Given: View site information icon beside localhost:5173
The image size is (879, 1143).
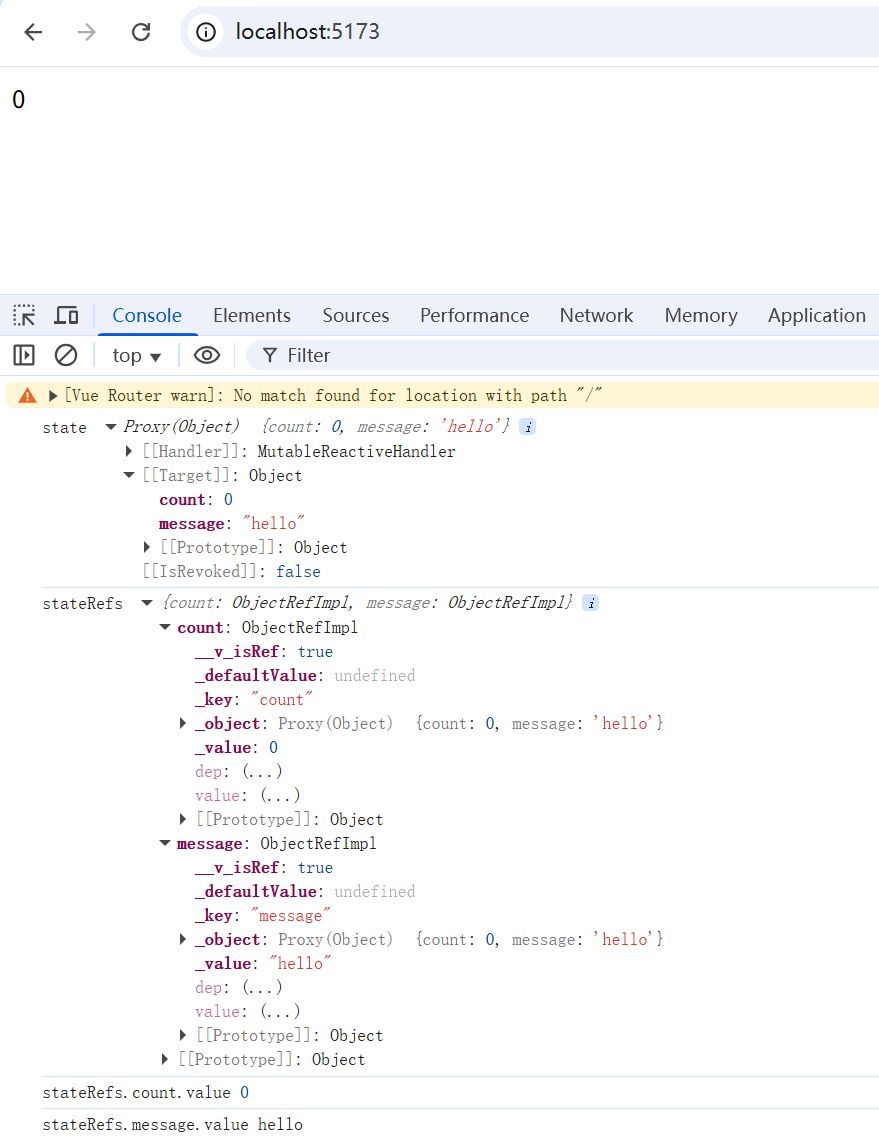Looking at the screenshot, I should click(206, 32).
